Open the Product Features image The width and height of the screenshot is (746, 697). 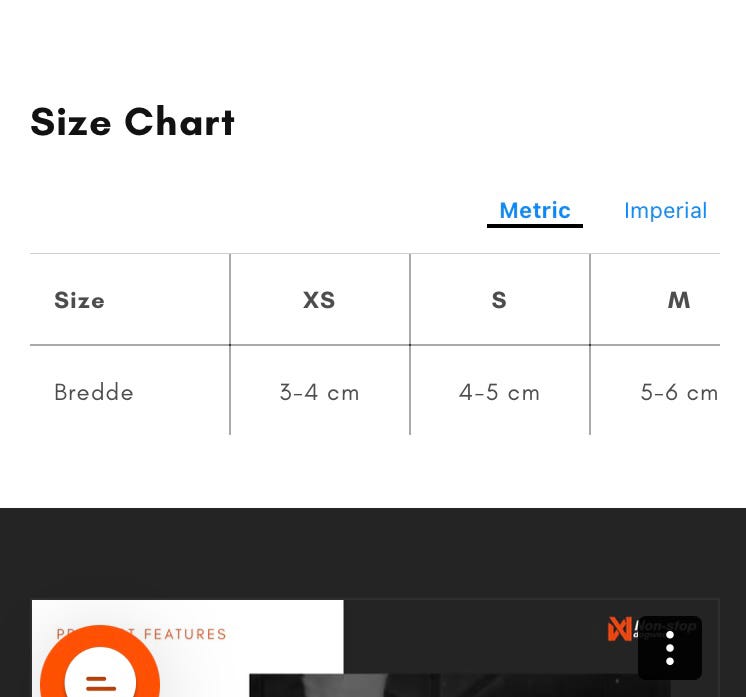coord(187,648)
